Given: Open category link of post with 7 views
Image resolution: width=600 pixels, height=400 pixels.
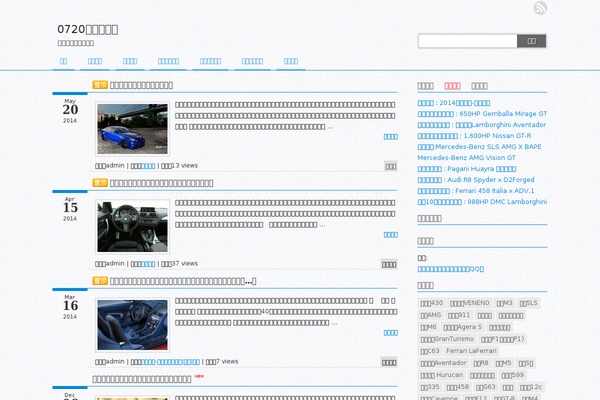Looking at the screenshot, I should 171,362.
